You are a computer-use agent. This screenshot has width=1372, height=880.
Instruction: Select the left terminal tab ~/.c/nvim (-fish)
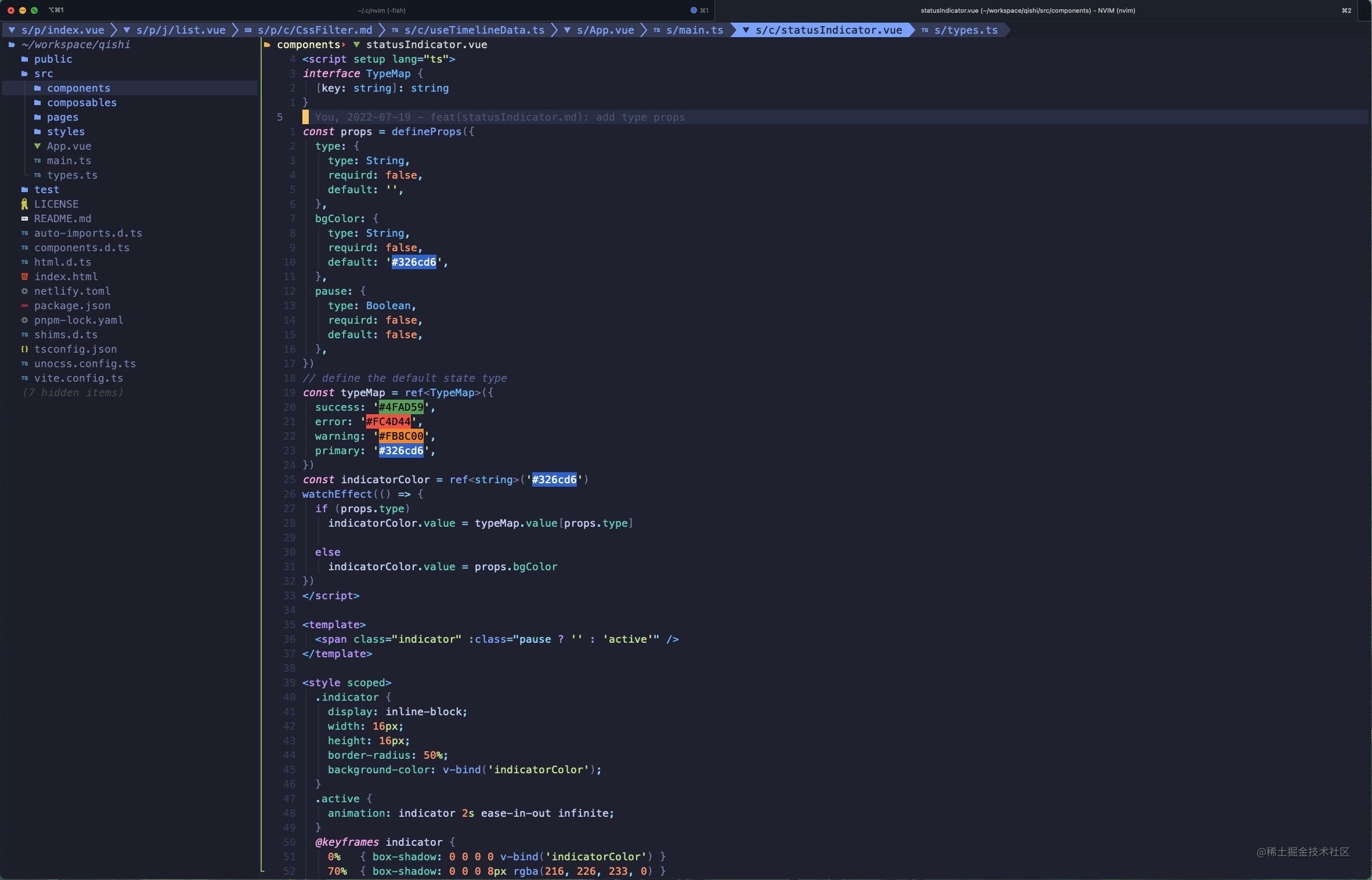tap(381, 10)
